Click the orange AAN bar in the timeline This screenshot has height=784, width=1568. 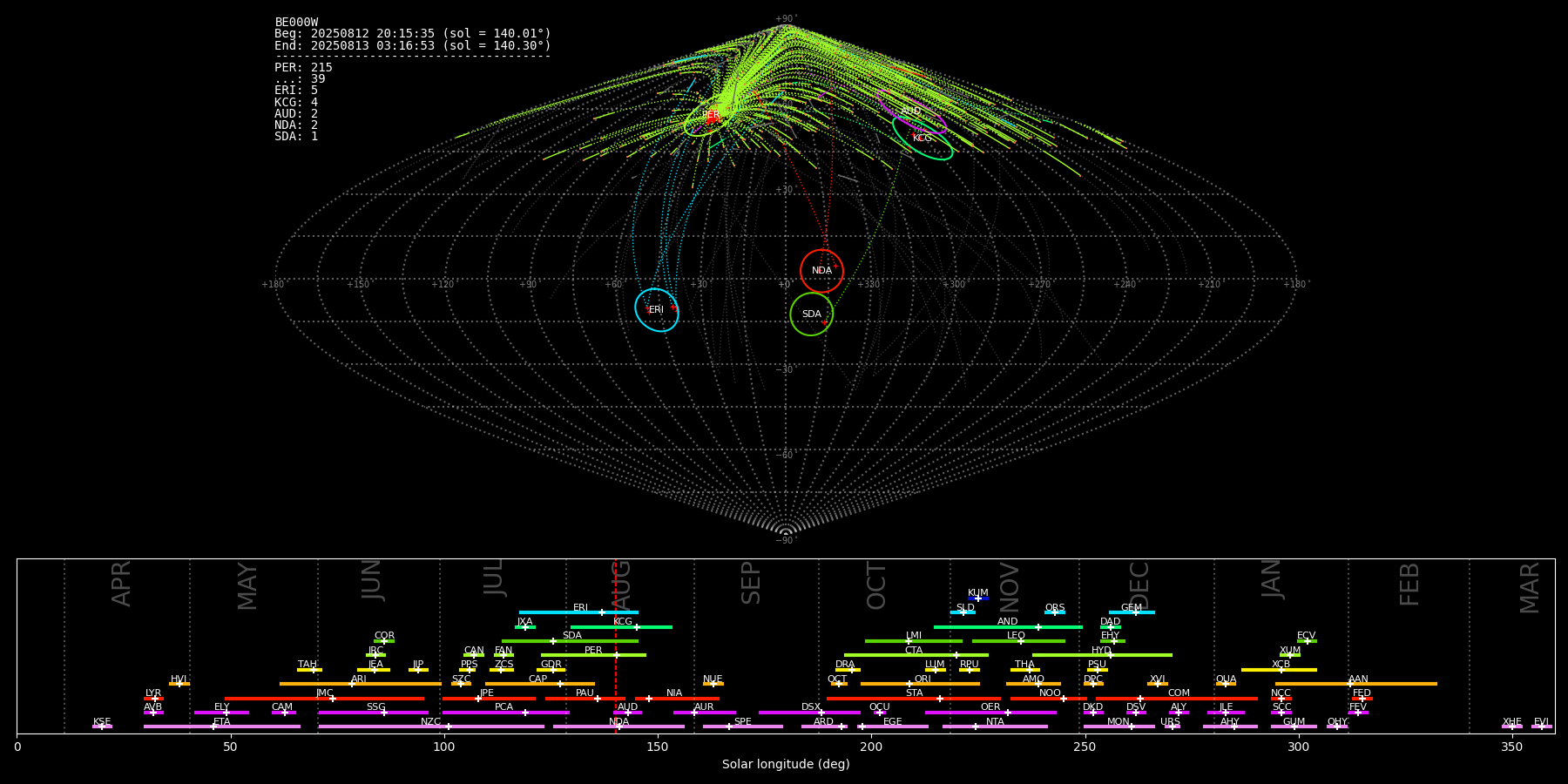click(x=1356, y=684)
